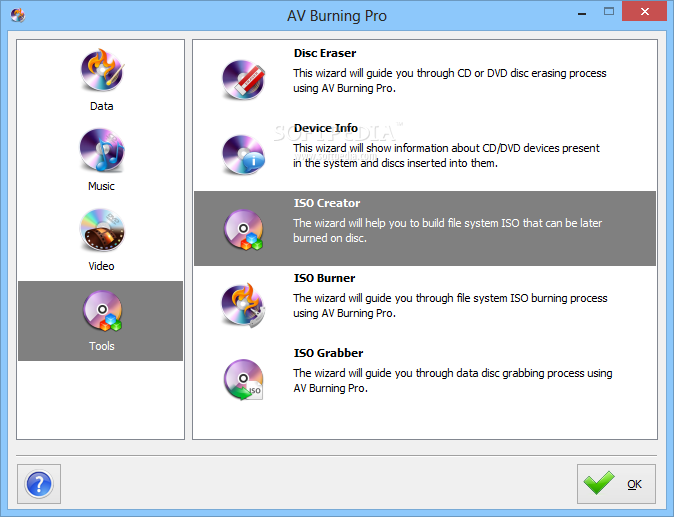Select the Tools category disc icon
Image resolution: width=674 pixels, height=517 pixels.
[x=102, y=311]
